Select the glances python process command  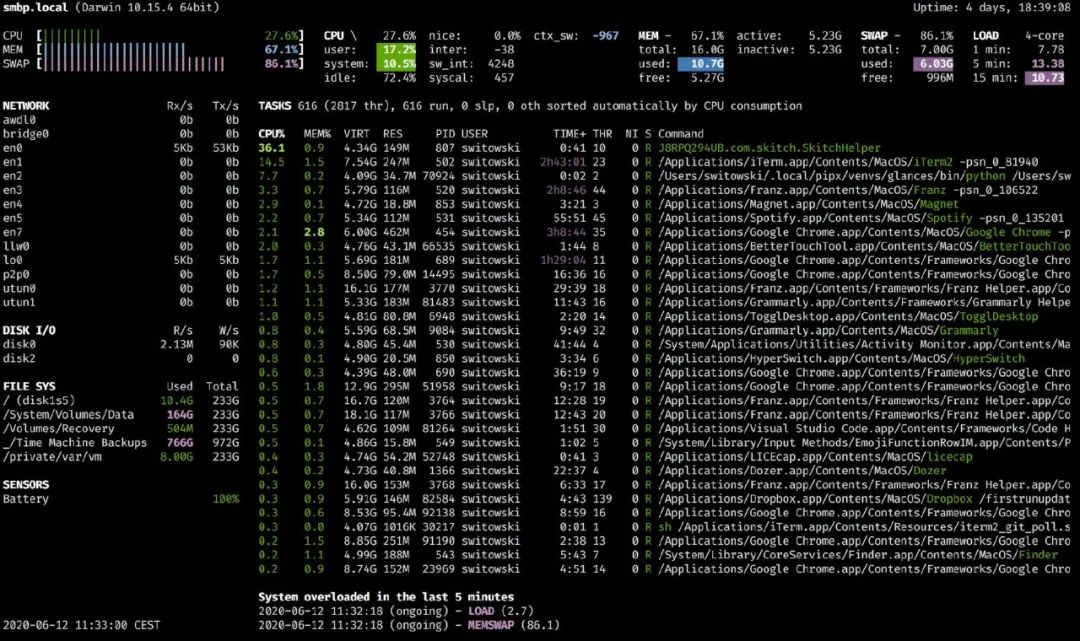pos(864,176)
